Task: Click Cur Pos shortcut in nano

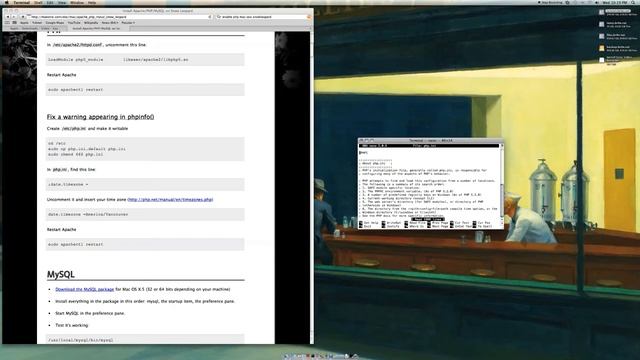Action: click(482, 223)
